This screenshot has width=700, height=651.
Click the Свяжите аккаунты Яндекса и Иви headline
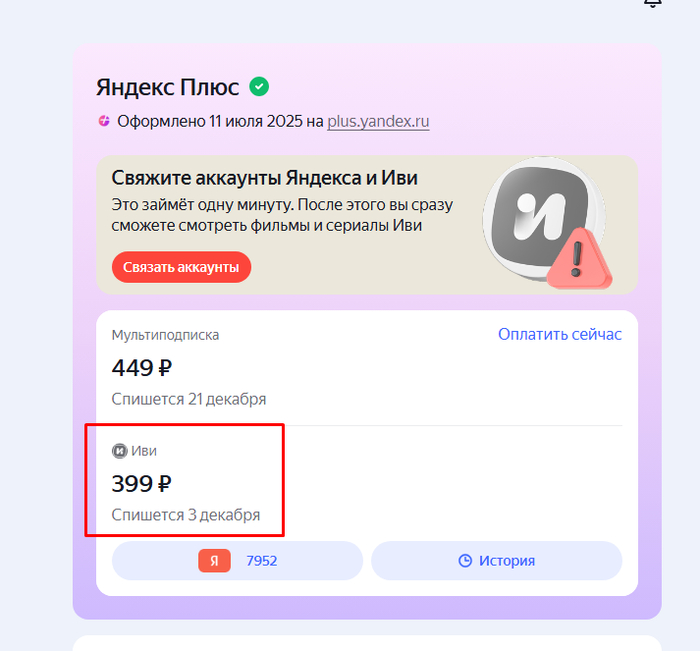click(x=264, y=178)
